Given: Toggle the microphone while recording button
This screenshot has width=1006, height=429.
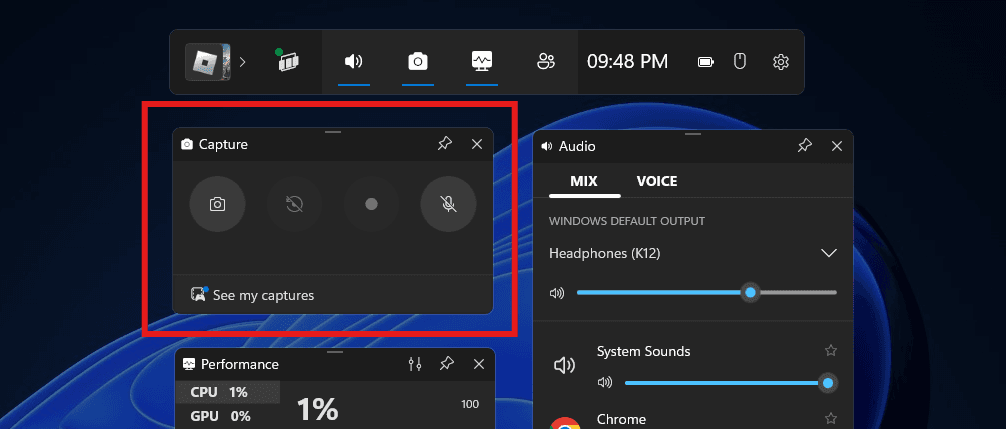Looking at the screenshot, I should coord(448,204).
